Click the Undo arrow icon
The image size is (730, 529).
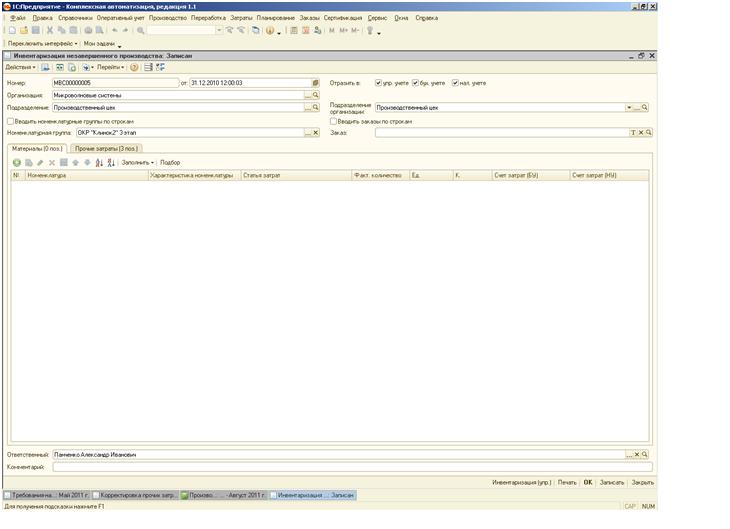tap(115, 30)
